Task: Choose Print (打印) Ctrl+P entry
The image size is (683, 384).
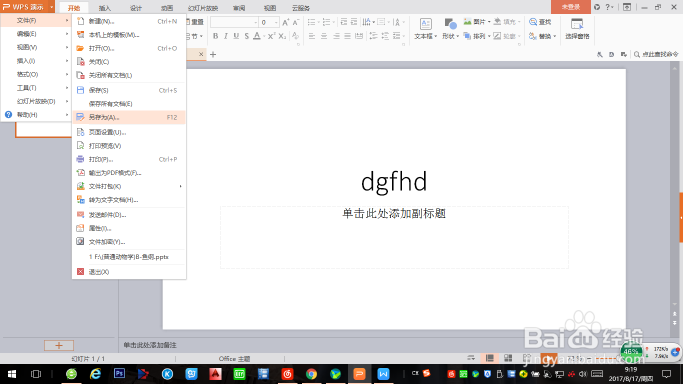Action: [x=129, y=159]
